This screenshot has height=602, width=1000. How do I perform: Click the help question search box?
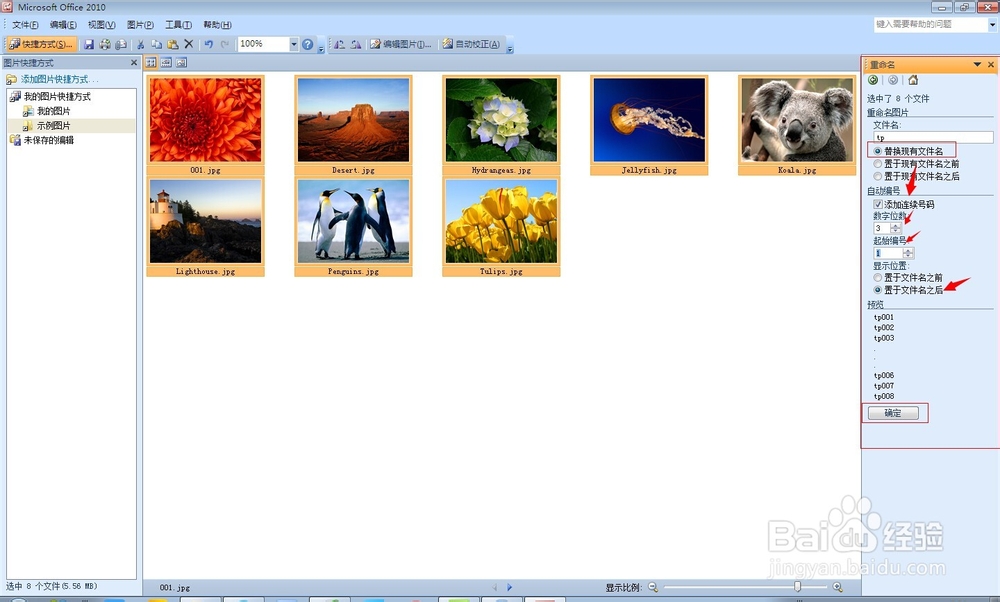pos(930,24)
